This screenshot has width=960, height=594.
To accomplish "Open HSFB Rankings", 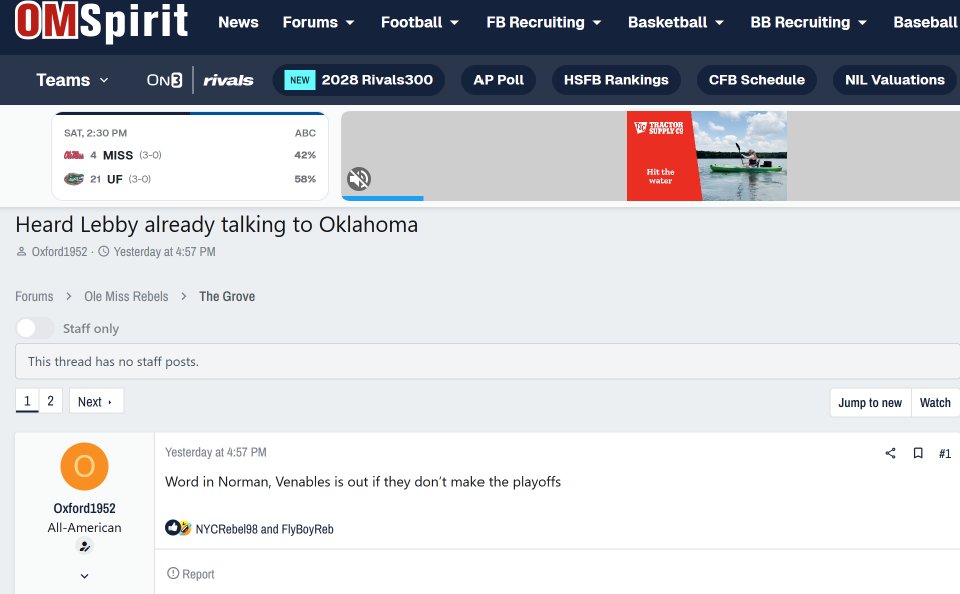I will coord(616,80).
